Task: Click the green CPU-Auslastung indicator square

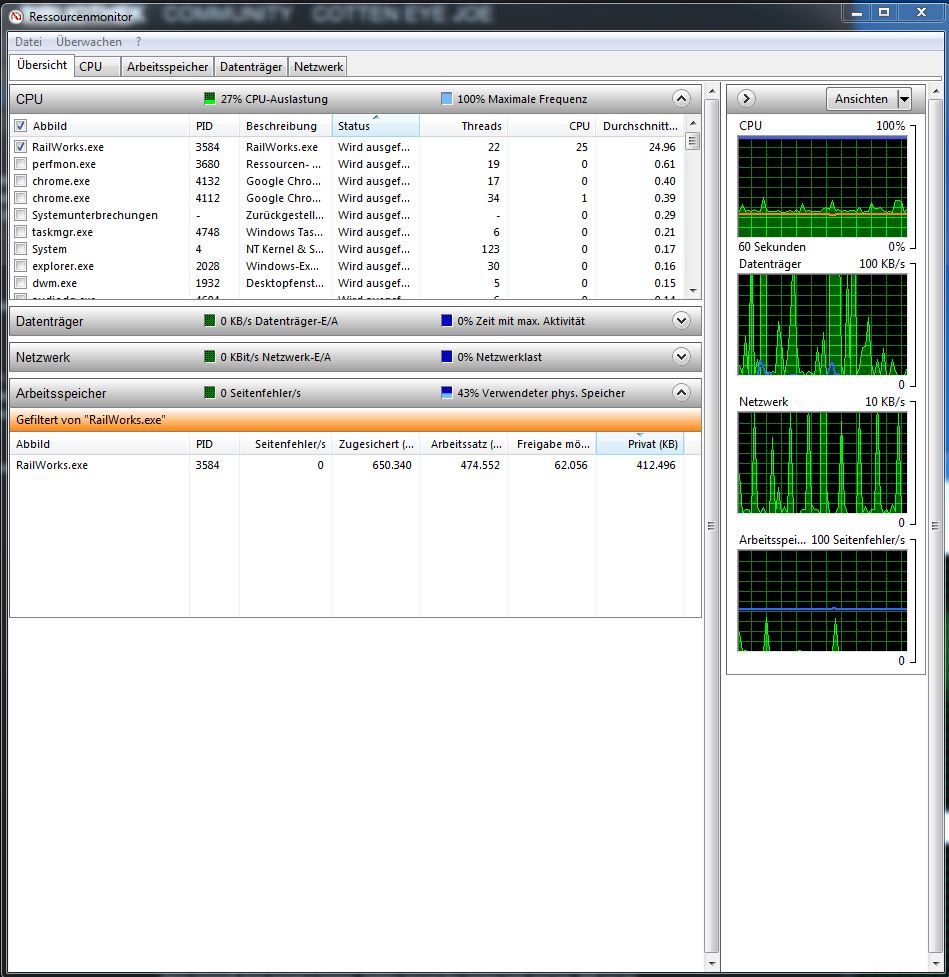Action: tap(209, 98)
